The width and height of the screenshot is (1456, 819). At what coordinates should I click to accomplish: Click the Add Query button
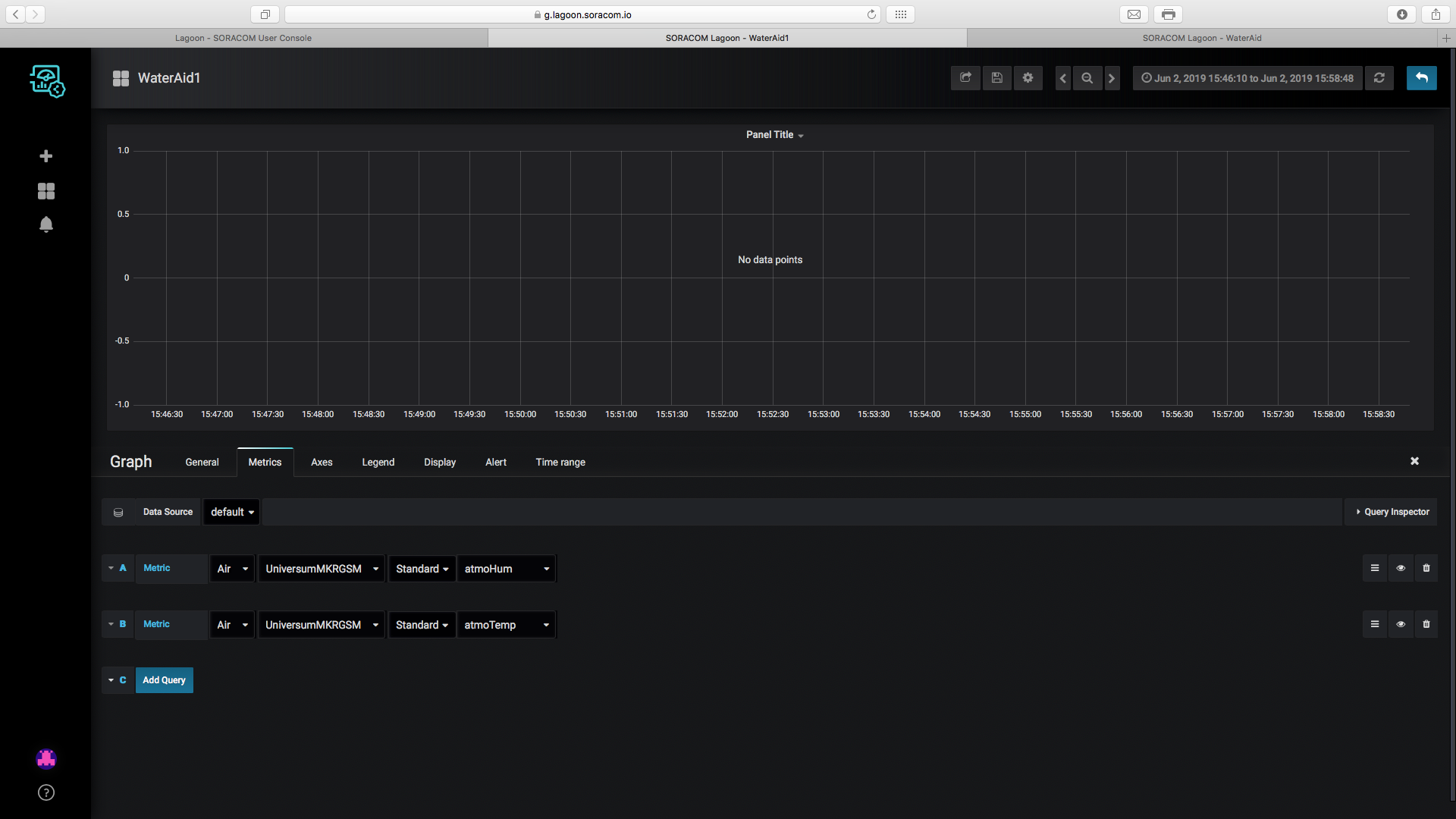pos(164,680)
